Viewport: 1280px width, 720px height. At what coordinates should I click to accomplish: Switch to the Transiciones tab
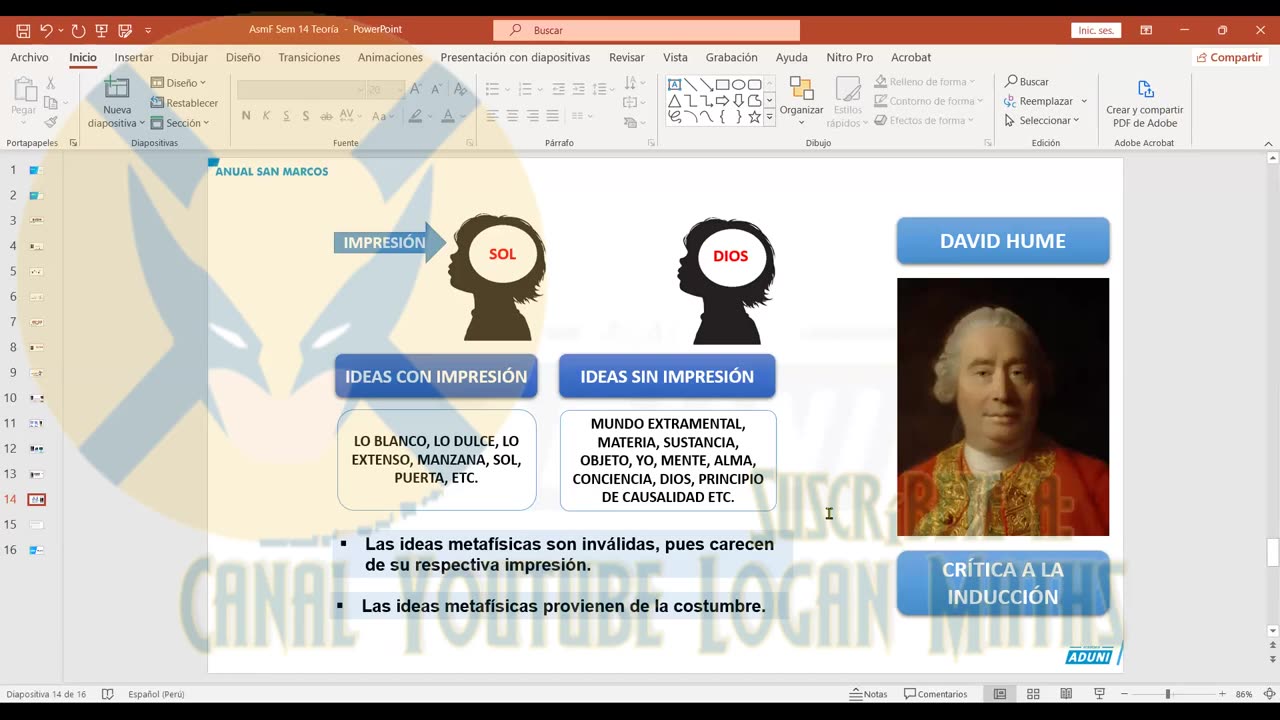(309, 57)
